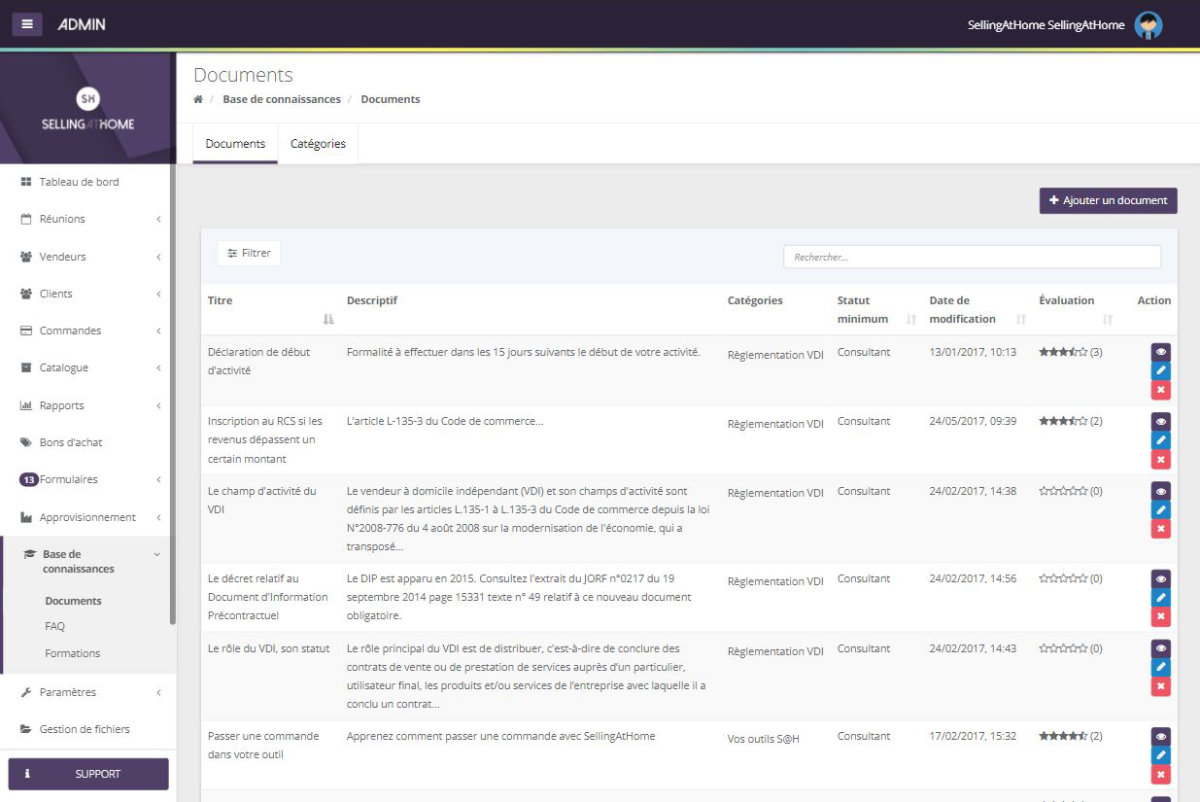This screenshot has width=1200, height=802.
Task: Open the Filtrer button
Action: click(x=249, y=253)
